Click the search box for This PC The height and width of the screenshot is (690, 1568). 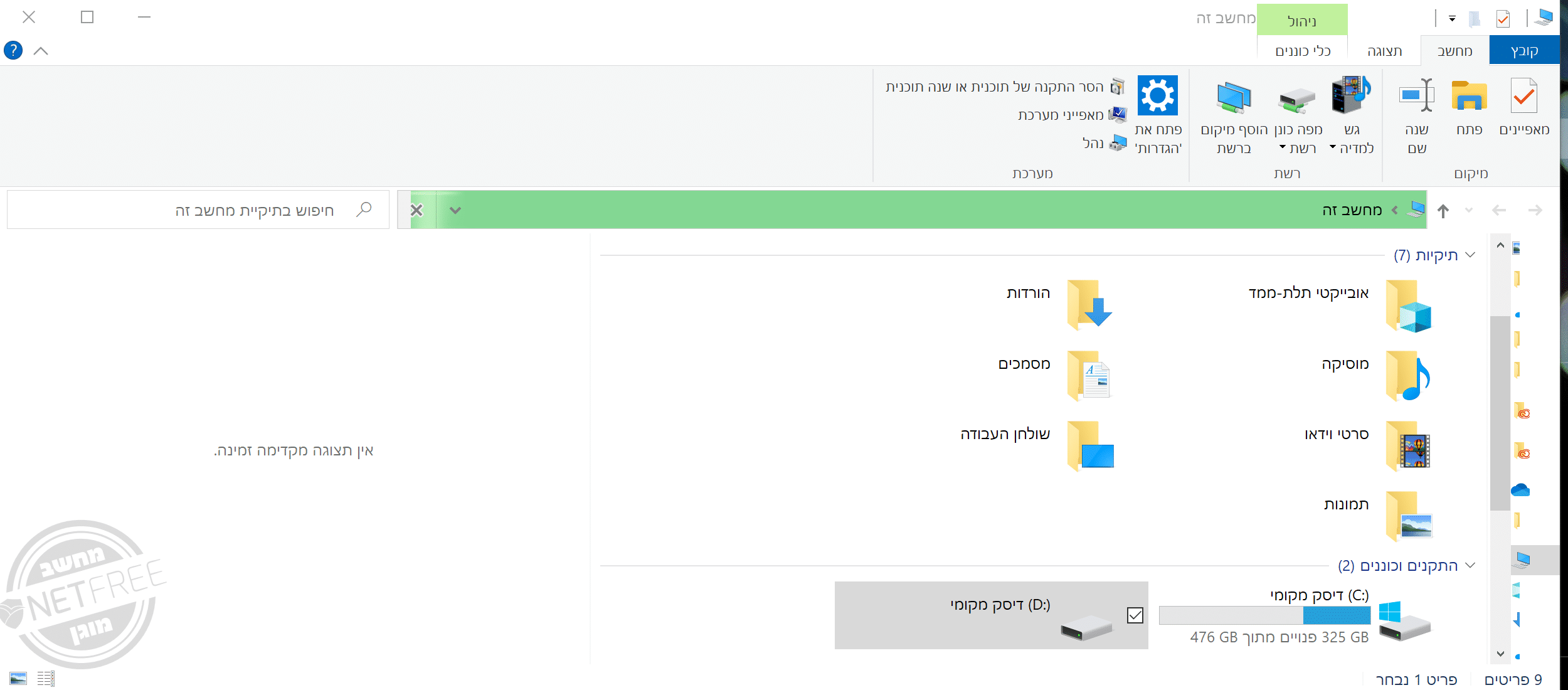tap(251, 210)
